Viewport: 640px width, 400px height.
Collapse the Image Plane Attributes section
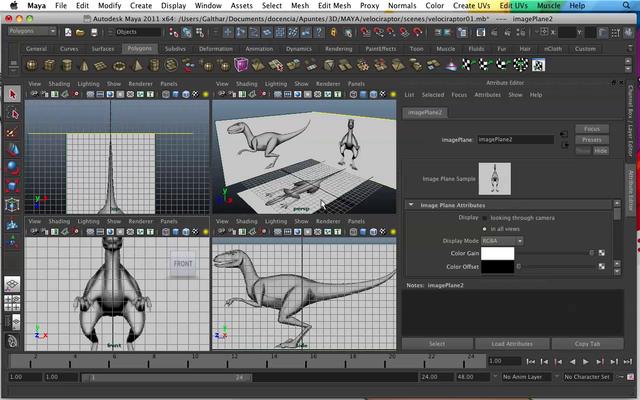pyautogui.click(x=411, y=205)
